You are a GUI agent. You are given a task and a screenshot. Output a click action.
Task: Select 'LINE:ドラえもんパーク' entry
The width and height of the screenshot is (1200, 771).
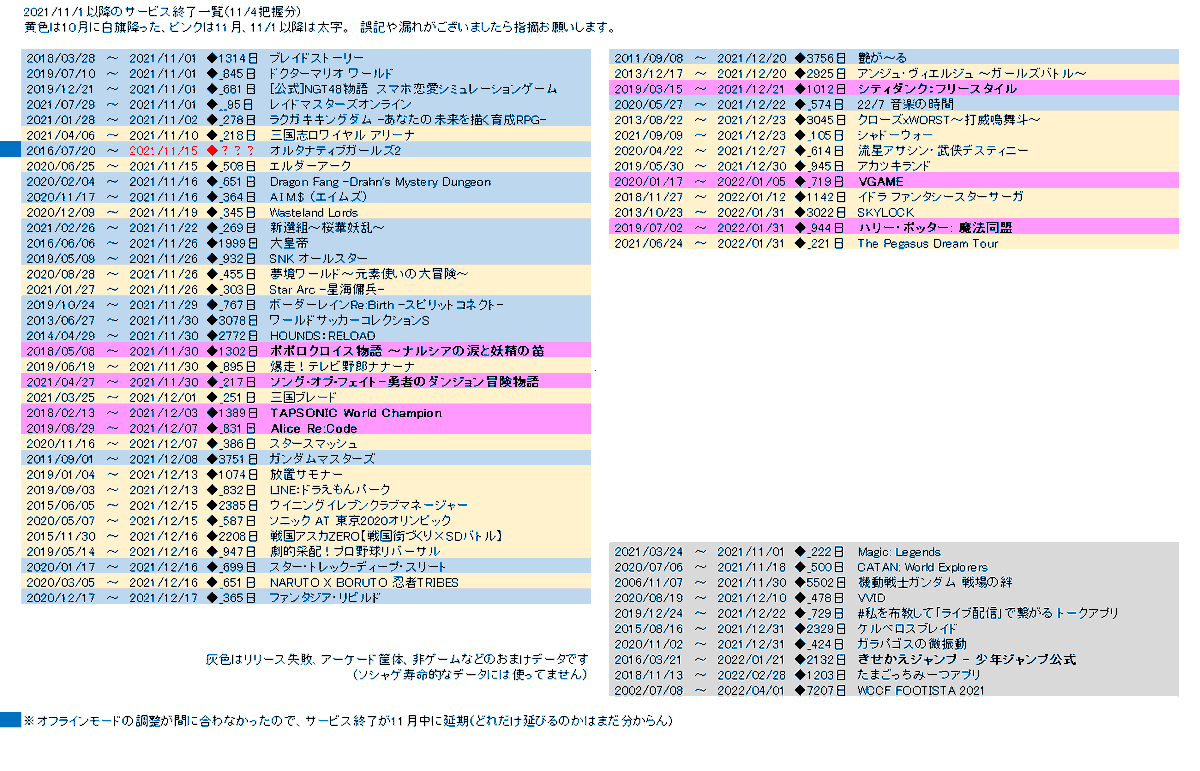coord(332,490)
